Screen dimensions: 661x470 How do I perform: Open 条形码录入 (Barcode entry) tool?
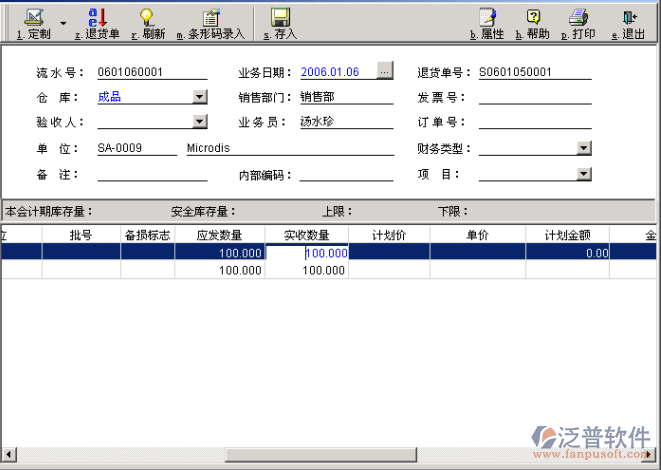point(210,18)
